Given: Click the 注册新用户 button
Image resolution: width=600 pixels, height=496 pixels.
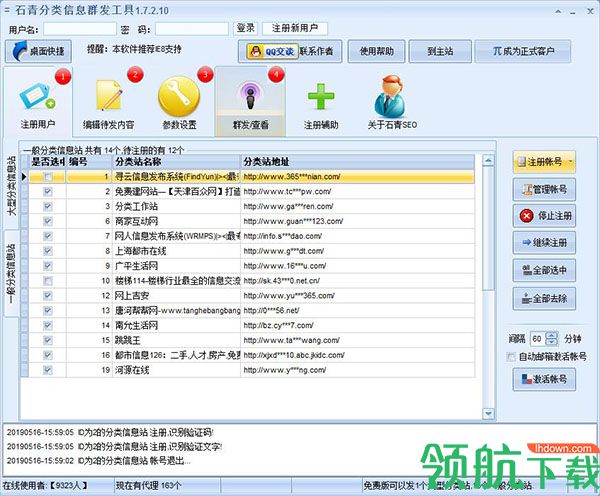Looking at the screenshot, I should pos(295,28).
